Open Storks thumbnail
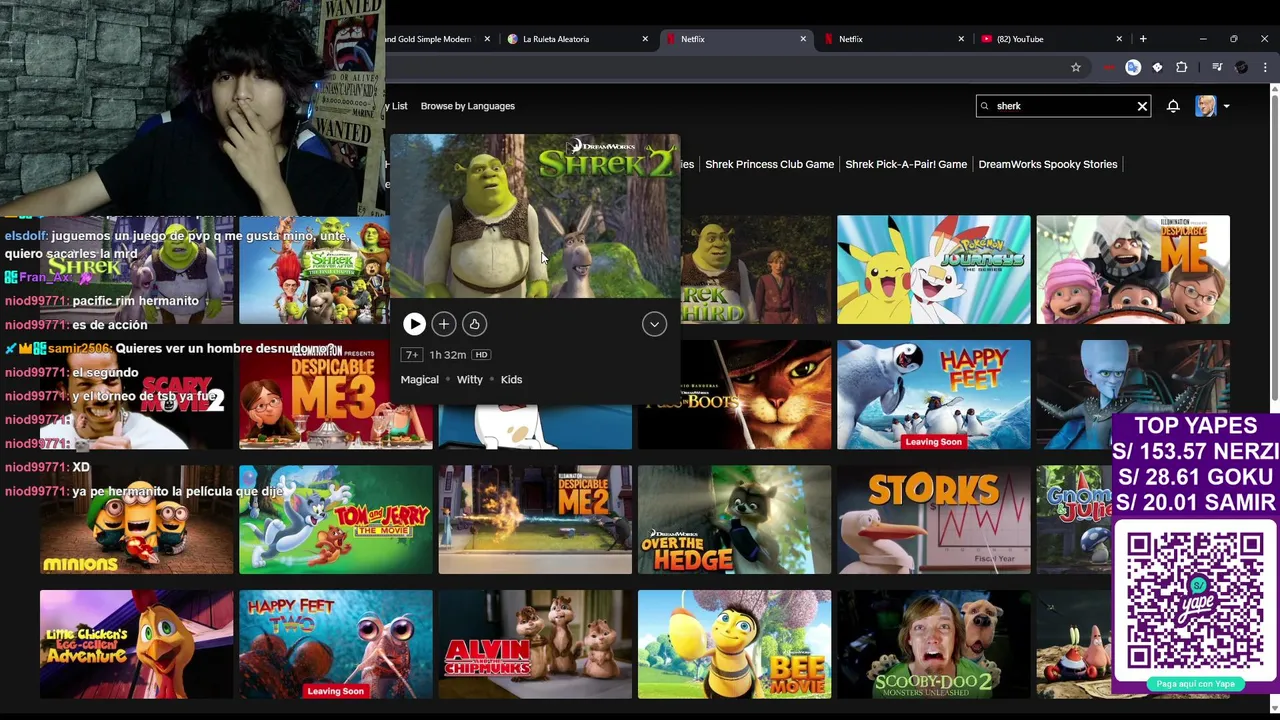 tap(934, 520)
